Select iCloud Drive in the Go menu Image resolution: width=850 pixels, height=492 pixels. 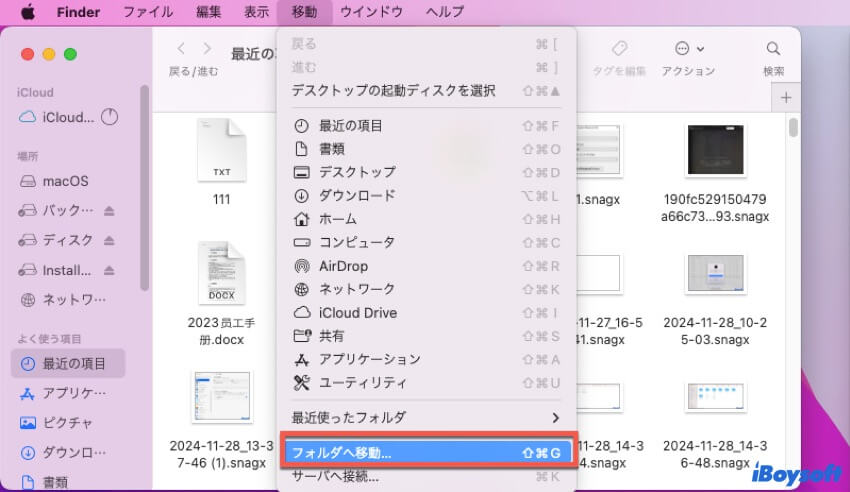[426, 313]
